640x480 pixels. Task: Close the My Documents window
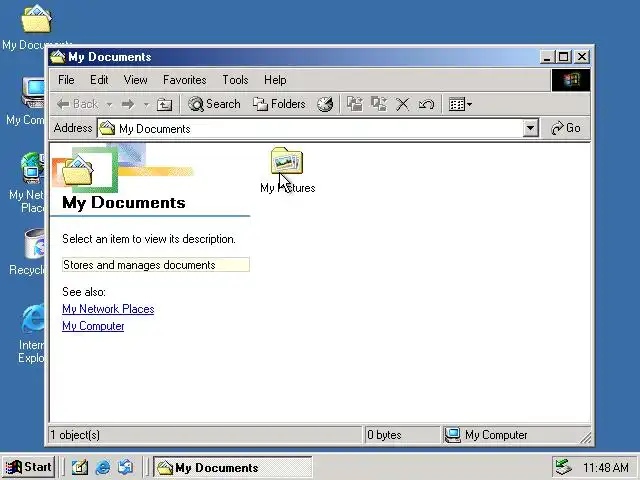click(582, 57)
